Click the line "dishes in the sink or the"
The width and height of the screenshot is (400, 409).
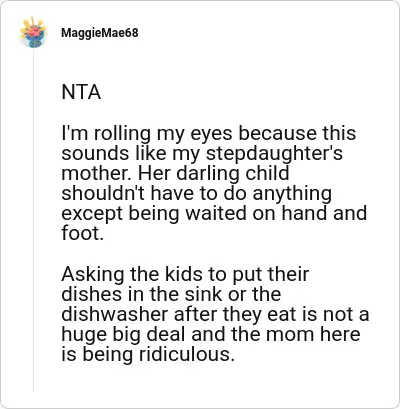point(171,294)
